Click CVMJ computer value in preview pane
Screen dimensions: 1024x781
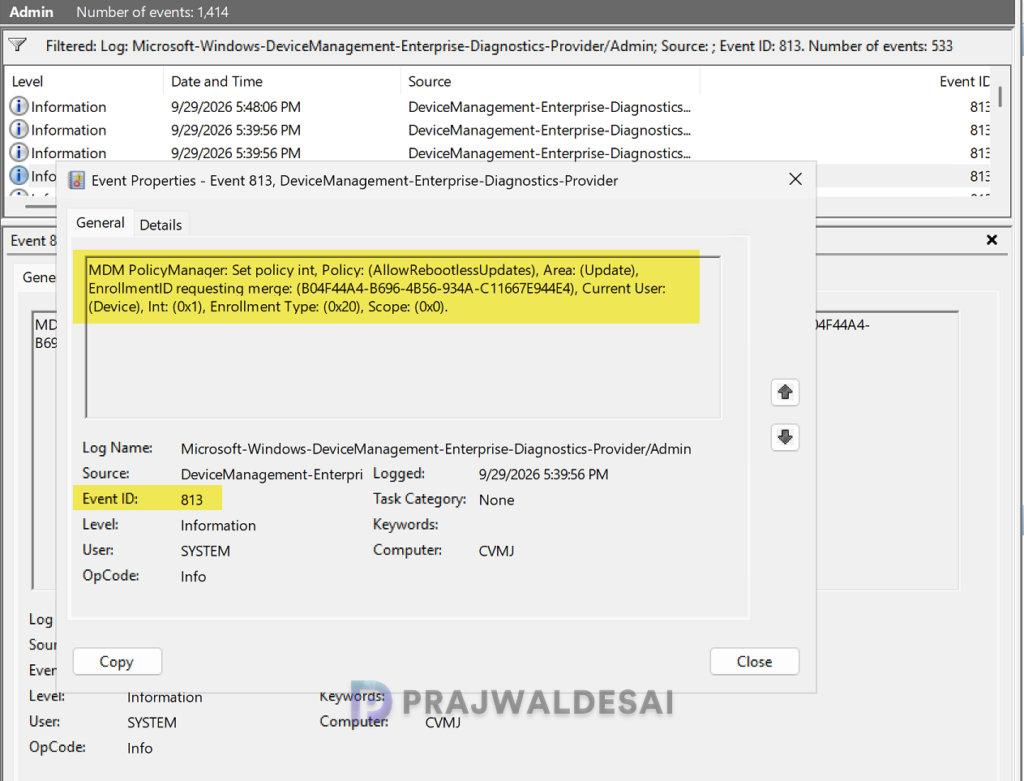[443, 722]
